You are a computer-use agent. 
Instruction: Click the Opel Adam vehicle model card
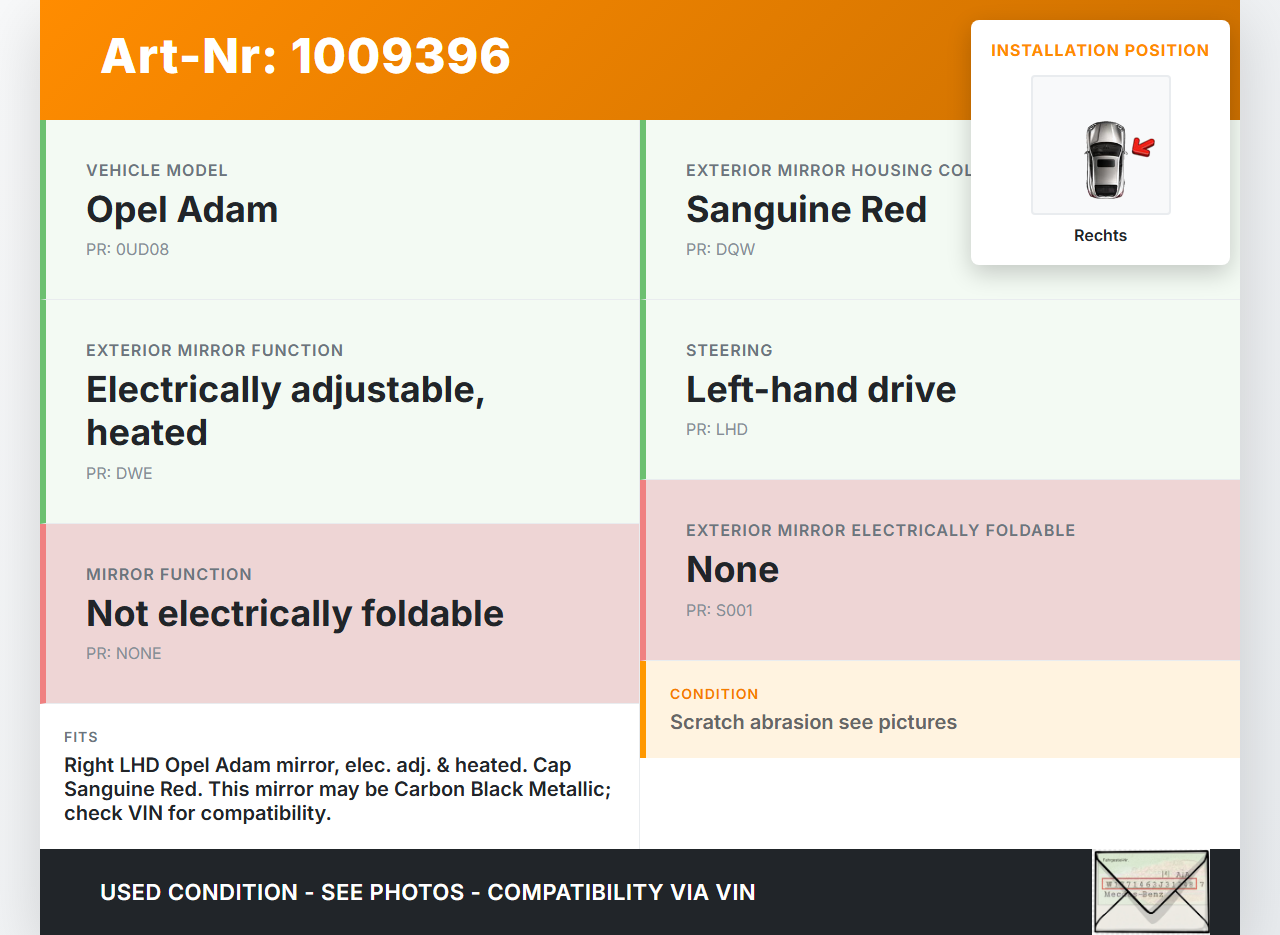[x=340, y=210]
